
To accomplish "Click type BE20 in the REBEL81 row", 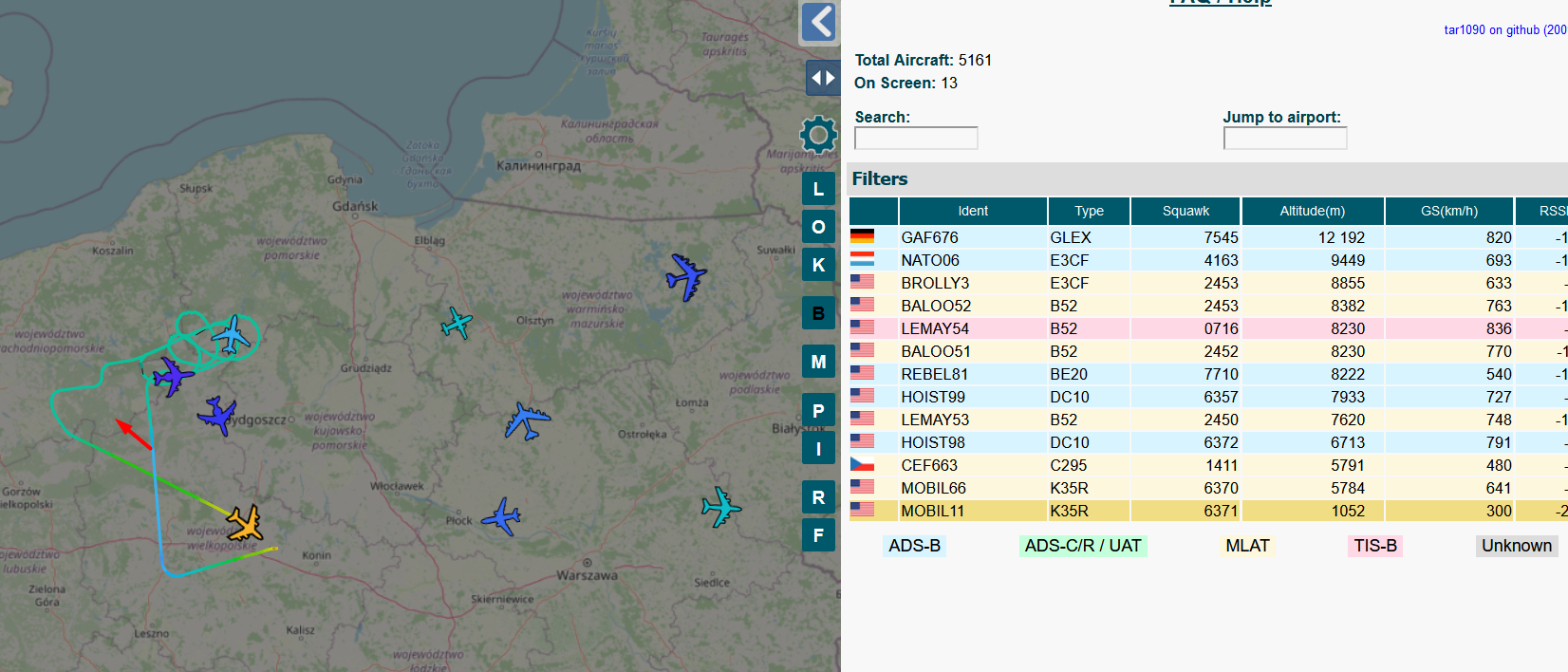I will [1069, 374].
